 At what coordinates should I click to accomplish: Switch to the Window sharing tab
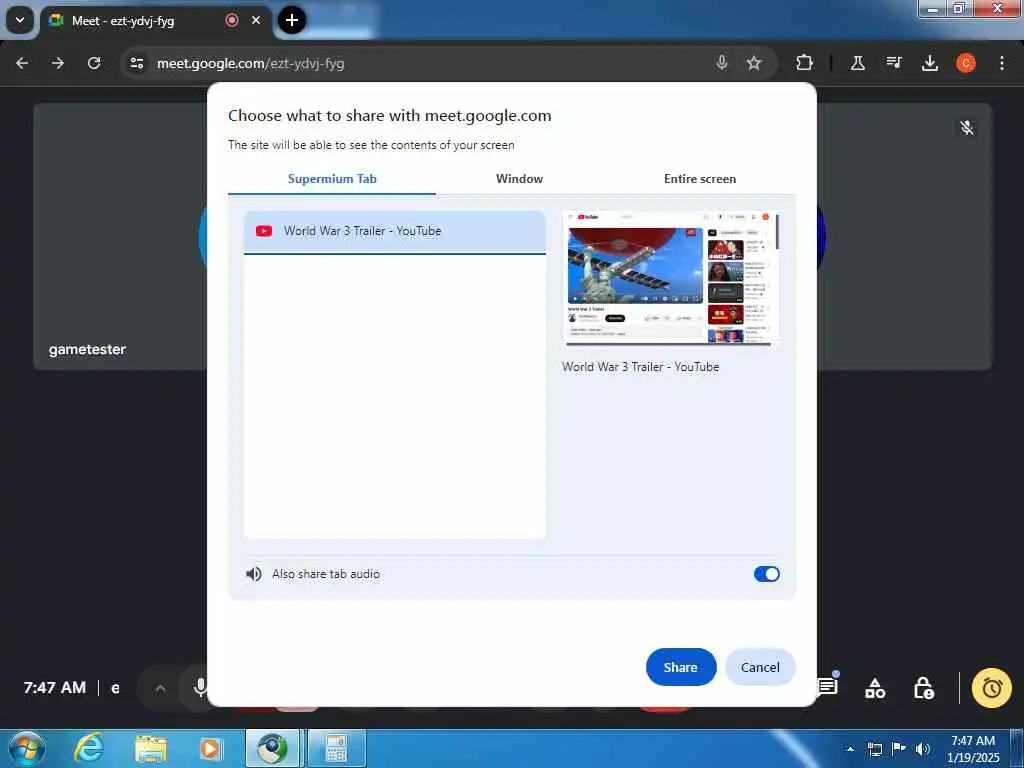point(519,179)
